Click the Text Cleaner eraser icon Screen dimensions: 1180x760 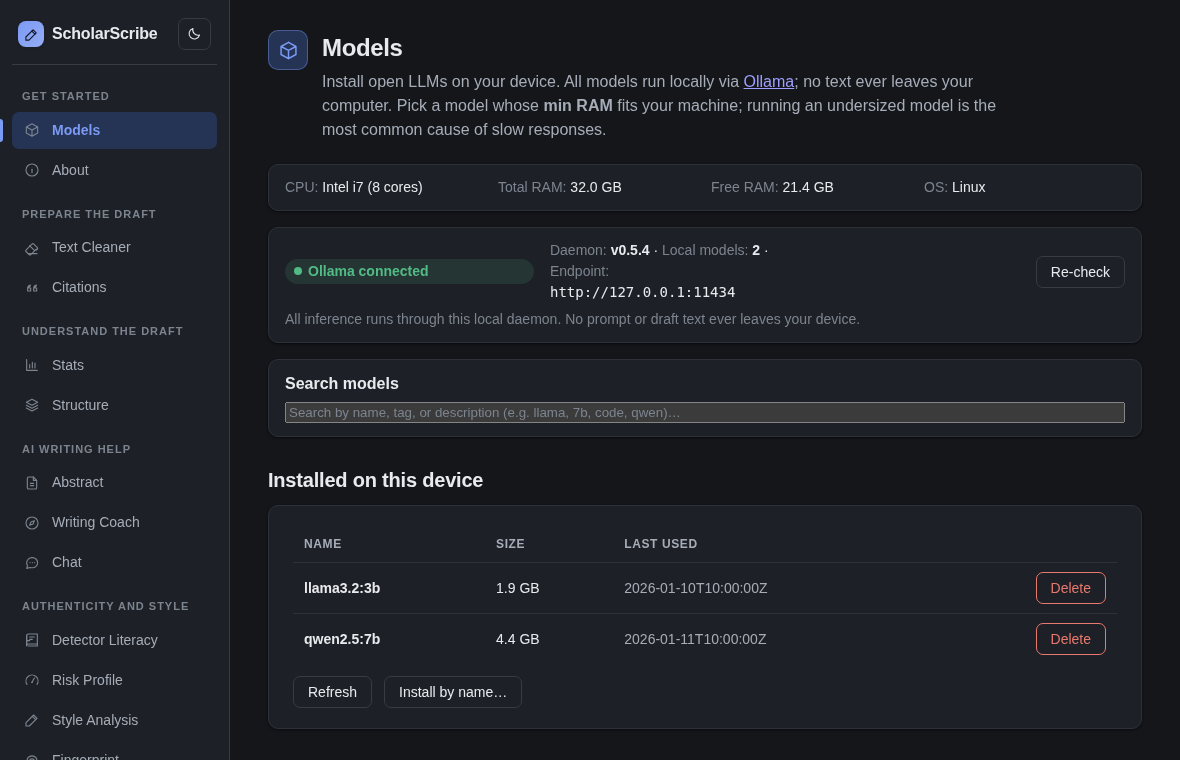pyautogui.click(x=32, y=248)
